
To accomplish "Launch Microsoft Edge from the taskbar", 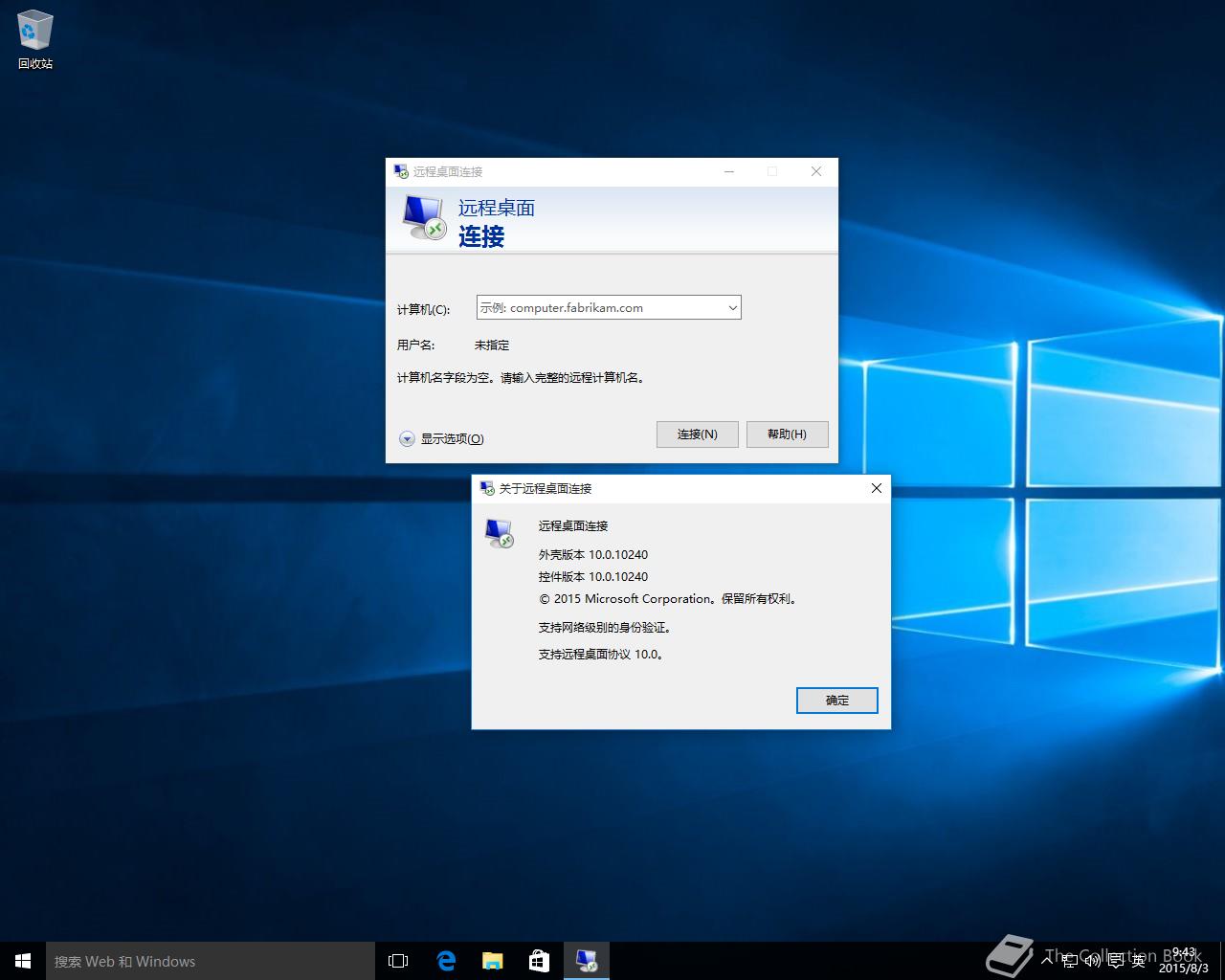I will click(446, 961).
